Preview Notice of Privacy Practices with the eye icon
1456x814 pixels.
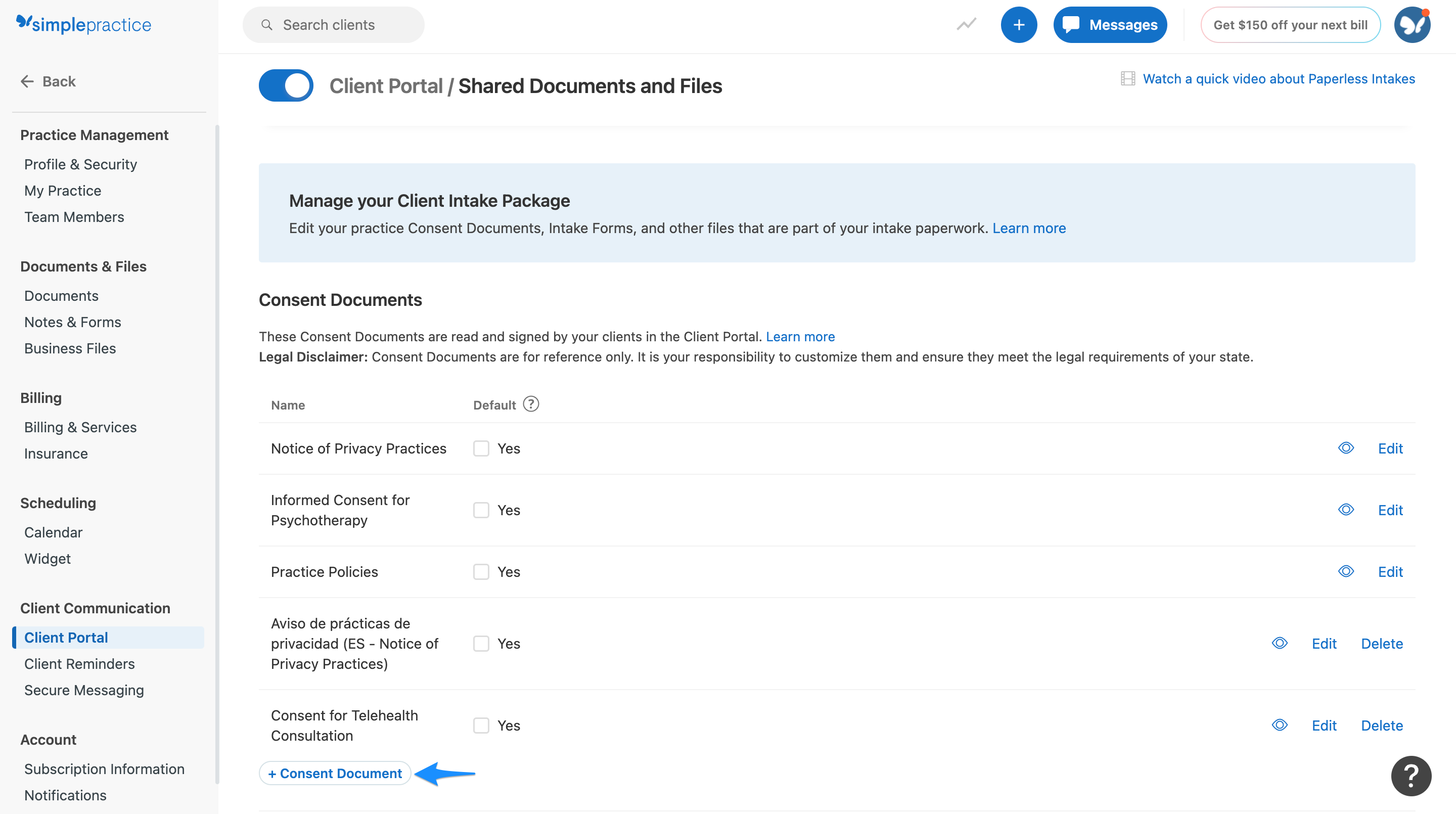pyautogui.click(x=1346, y=448)
